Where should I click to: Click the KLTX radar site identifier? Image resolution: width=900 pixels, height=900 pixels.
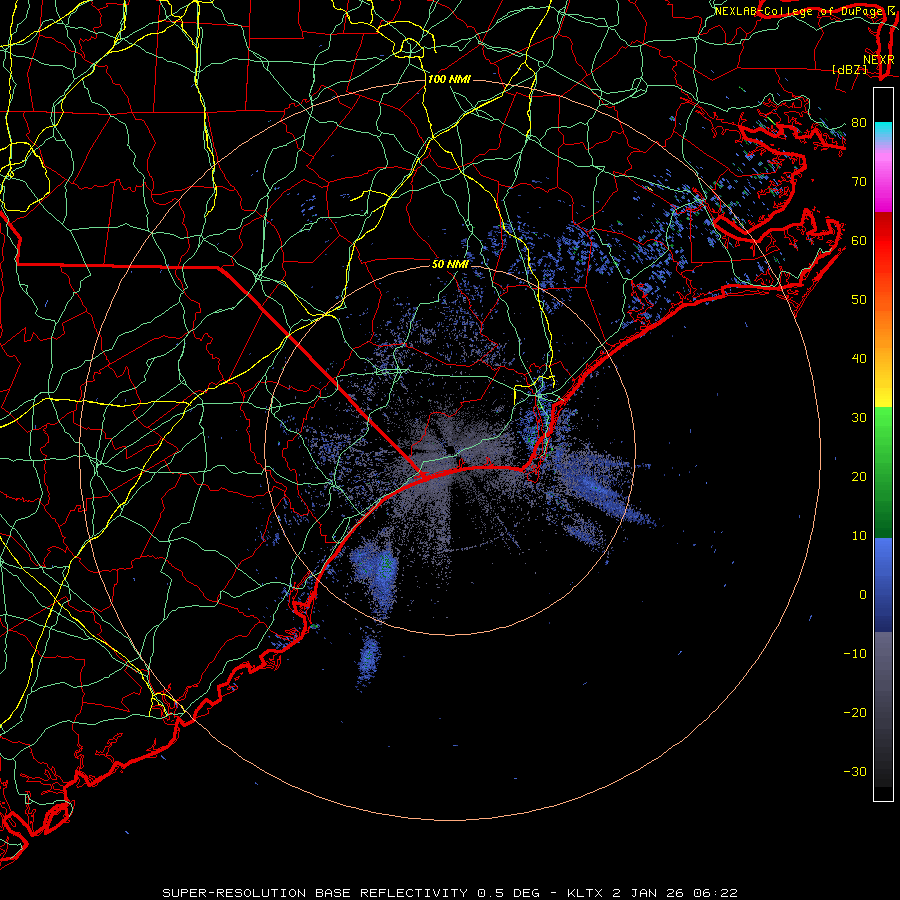pos(586,893)
